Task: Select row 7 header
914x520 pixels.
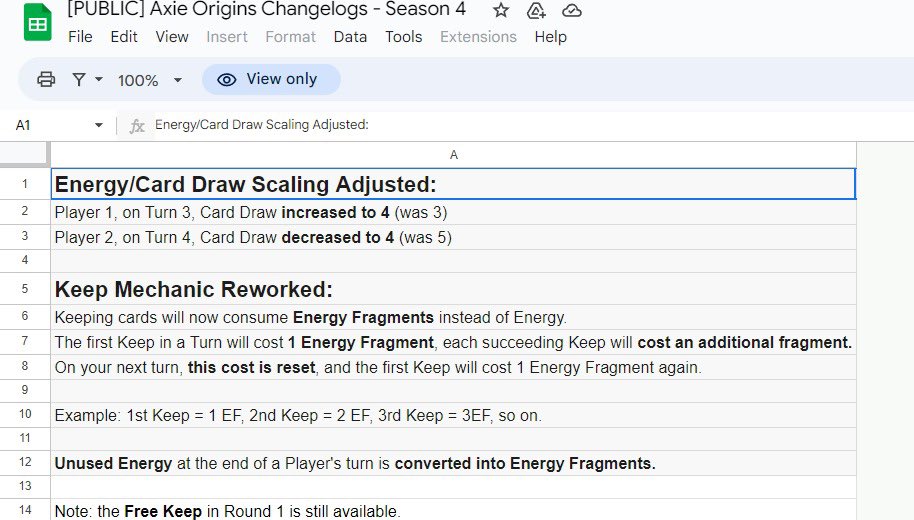Action: 24,342
